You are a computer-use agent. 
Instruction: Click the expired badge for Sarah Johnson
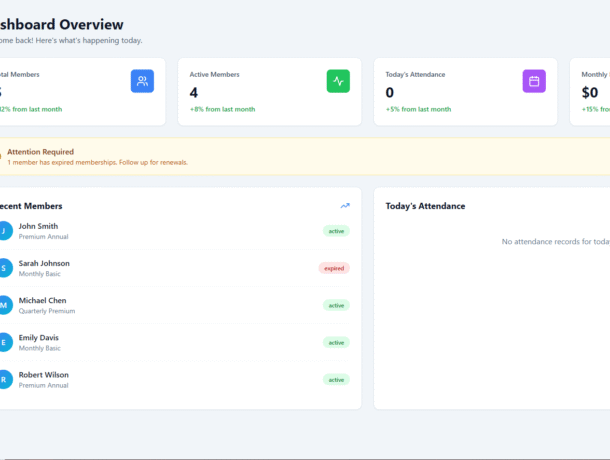[x=334, y=268]
